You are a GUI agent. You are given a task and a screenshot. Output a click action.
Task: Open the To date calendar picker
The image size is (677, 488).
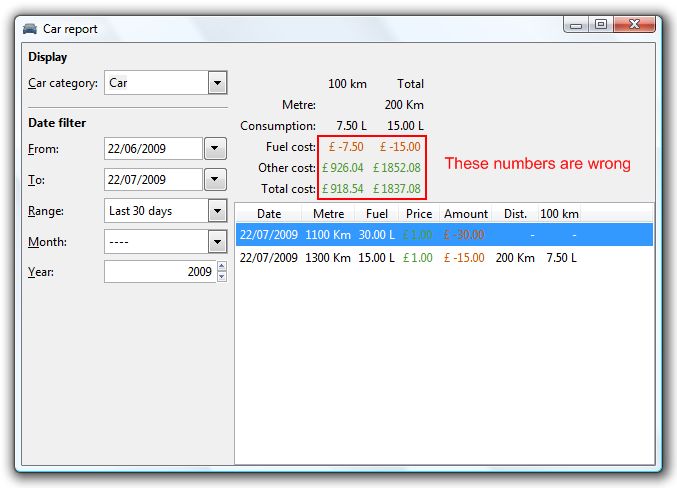[216, 180]
